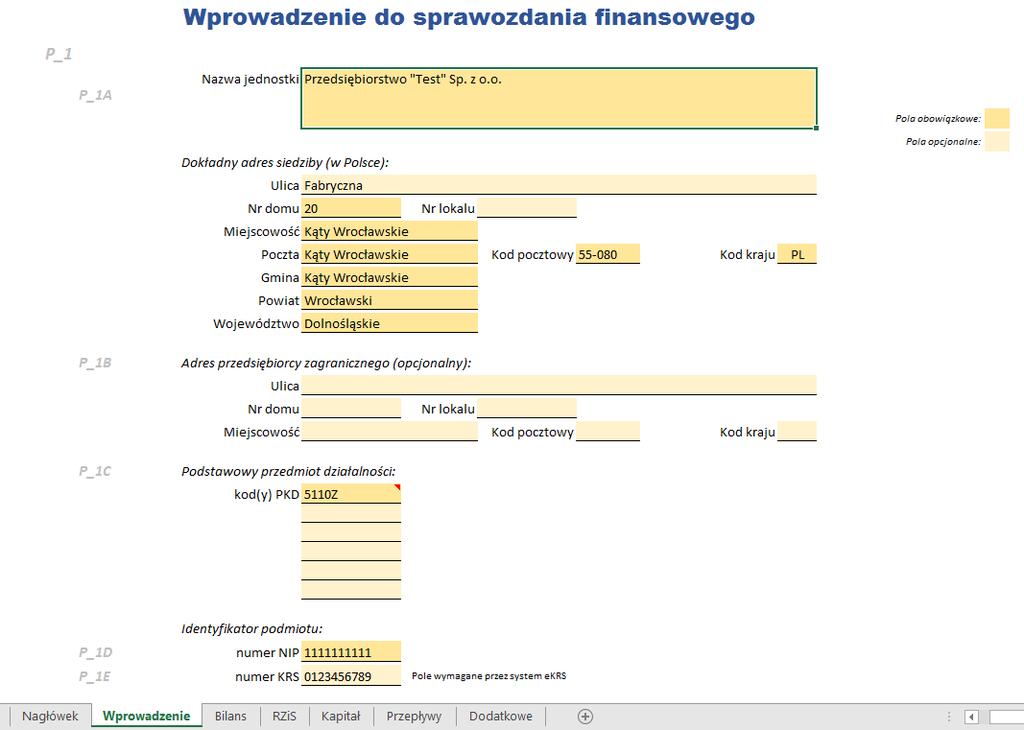Select the Kod pocztowy field 55-080
The image size is (1024, 730).
pyautogui.click(x=607, y=254)
